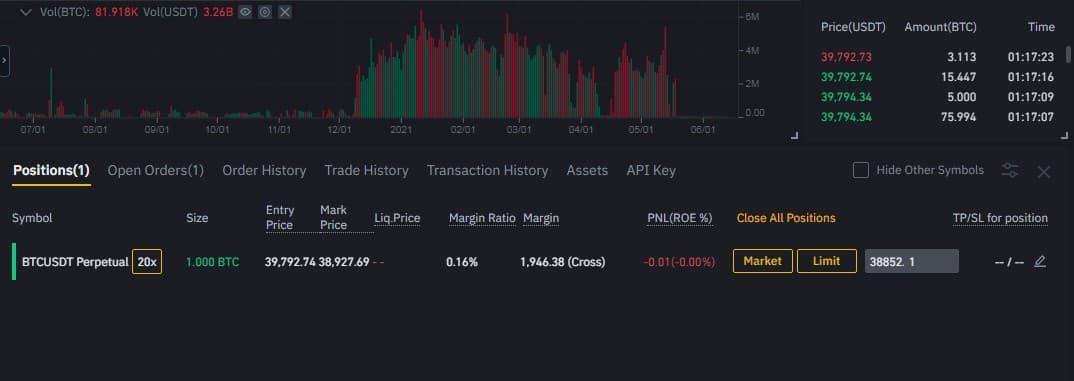Remove the volume indicator with X icon
This screenshot has height=381, width=1074.
coord(285,12)
